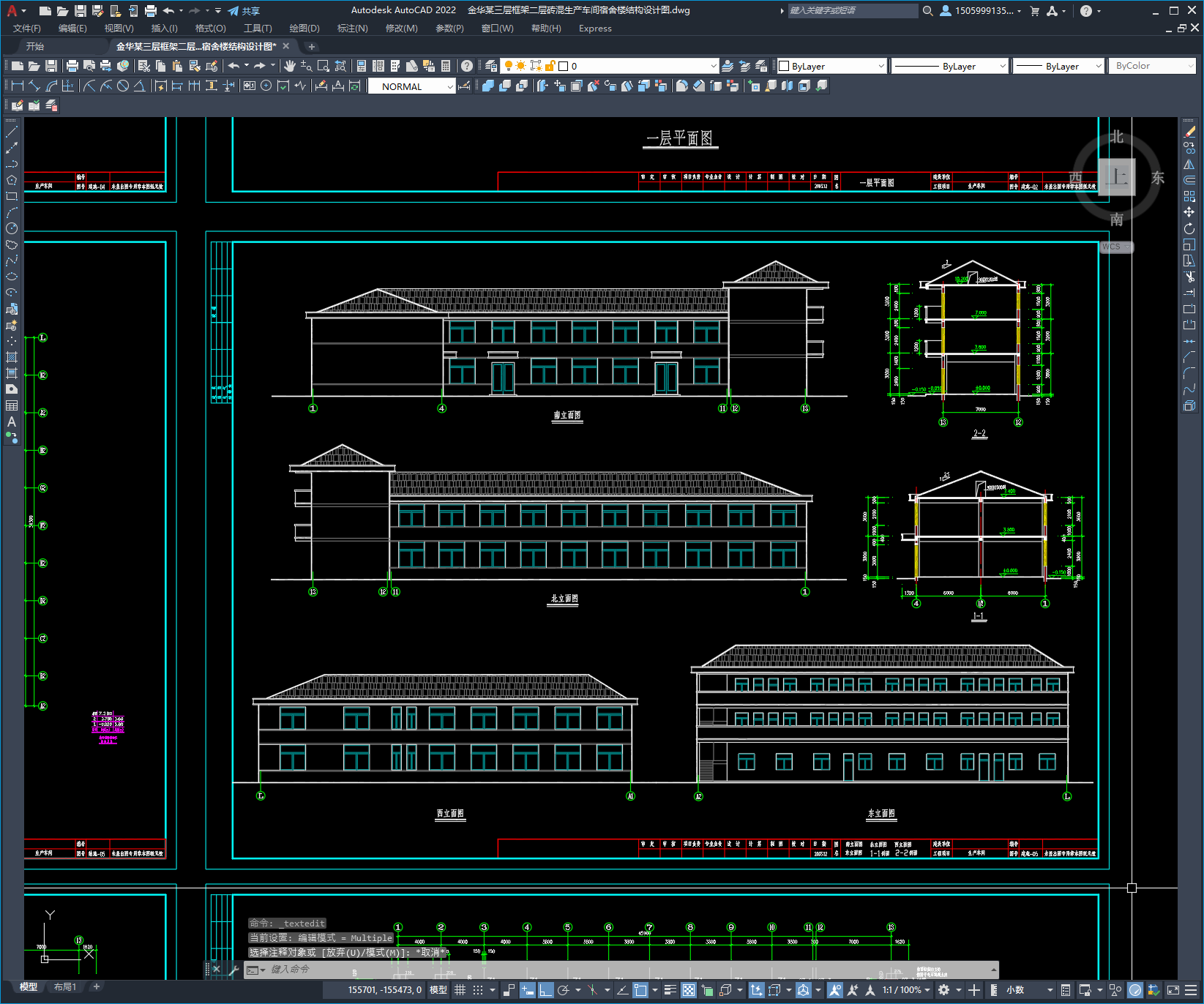1204x1004 pixels.
Task: Switch to the 开始 tab
Action: pos(35,46)
